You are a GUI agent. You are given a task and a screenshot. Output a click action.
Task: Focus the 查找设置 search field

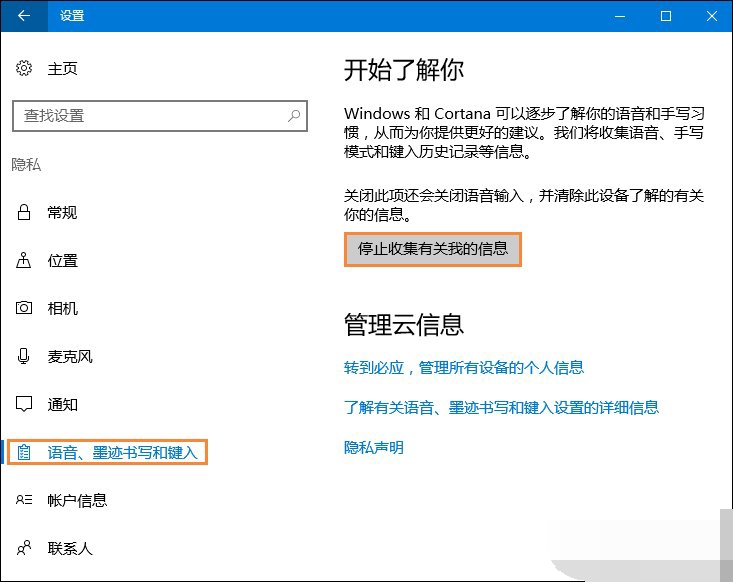point(150,116)
